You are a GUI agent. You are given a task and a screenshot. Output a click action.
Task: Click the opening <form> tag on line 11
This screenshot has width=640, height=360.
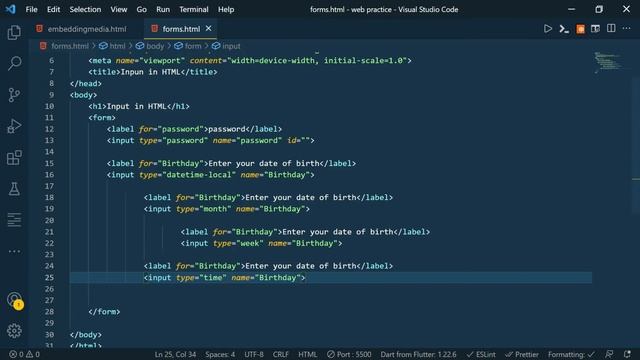(102, 118)
